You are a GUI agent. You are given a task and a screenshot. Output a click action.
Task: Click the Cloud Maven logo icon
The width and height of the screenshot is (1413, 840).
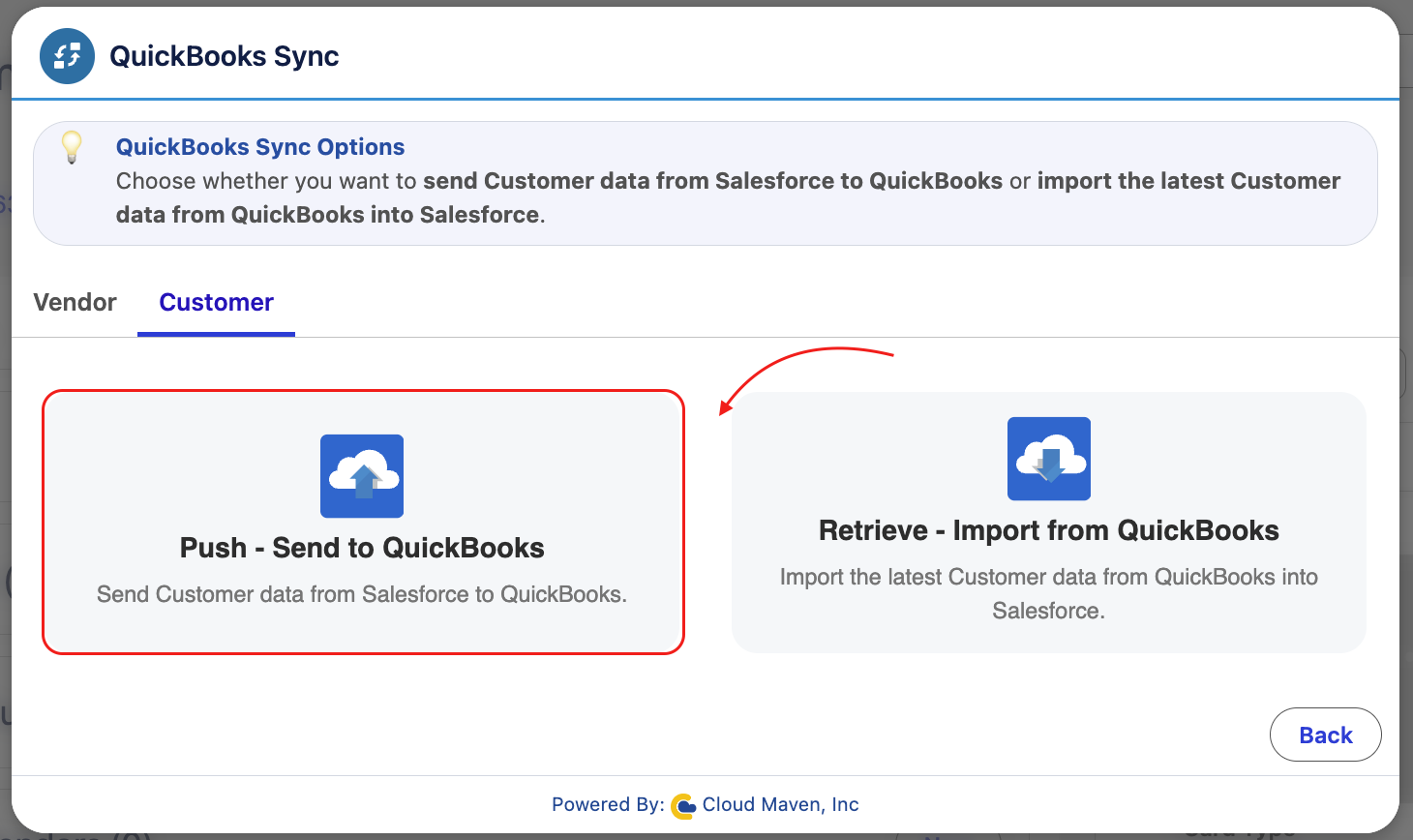pyautogui.click(x=683, y=805)
